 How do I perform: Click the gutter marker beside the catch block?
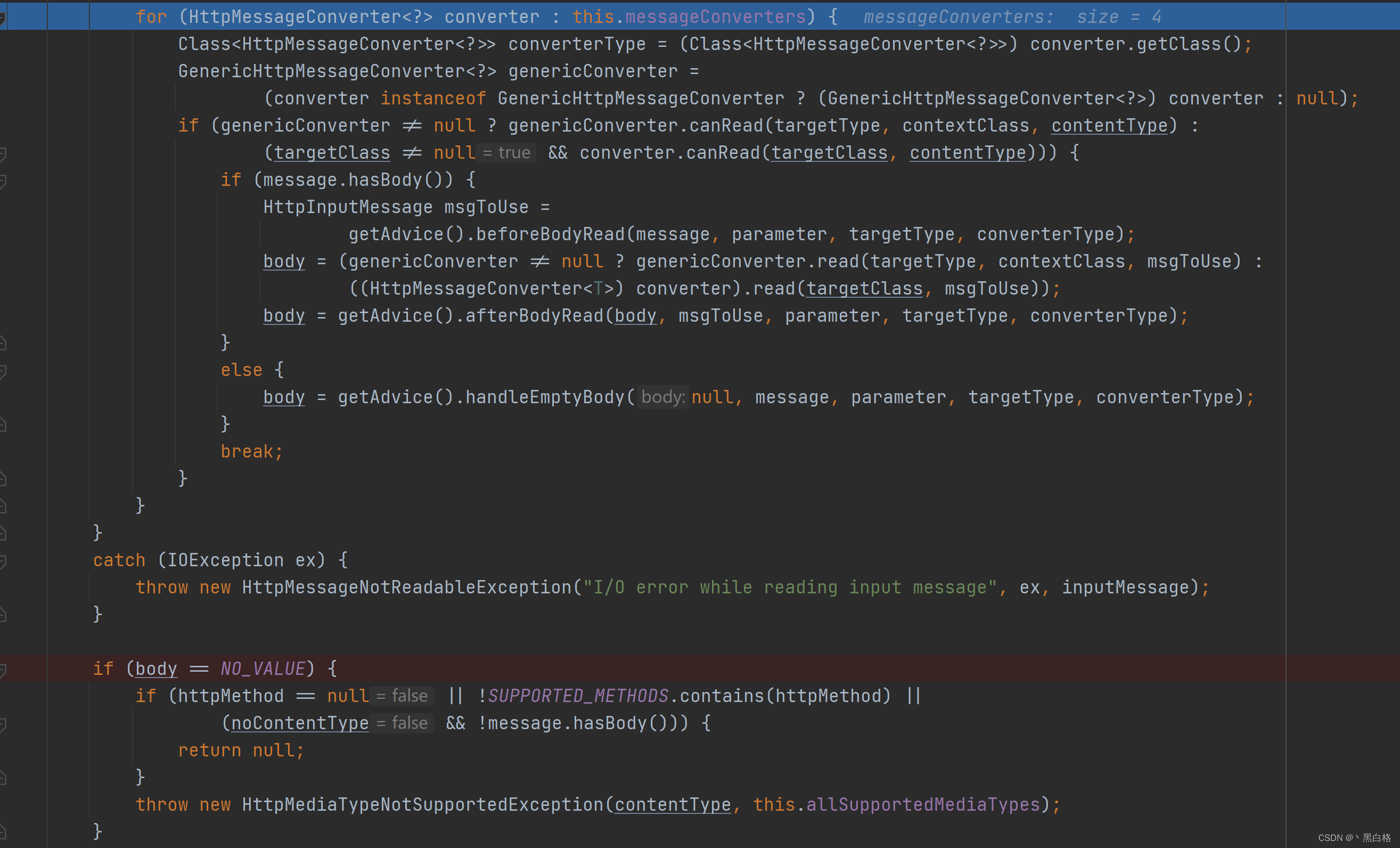click(3, 560)
